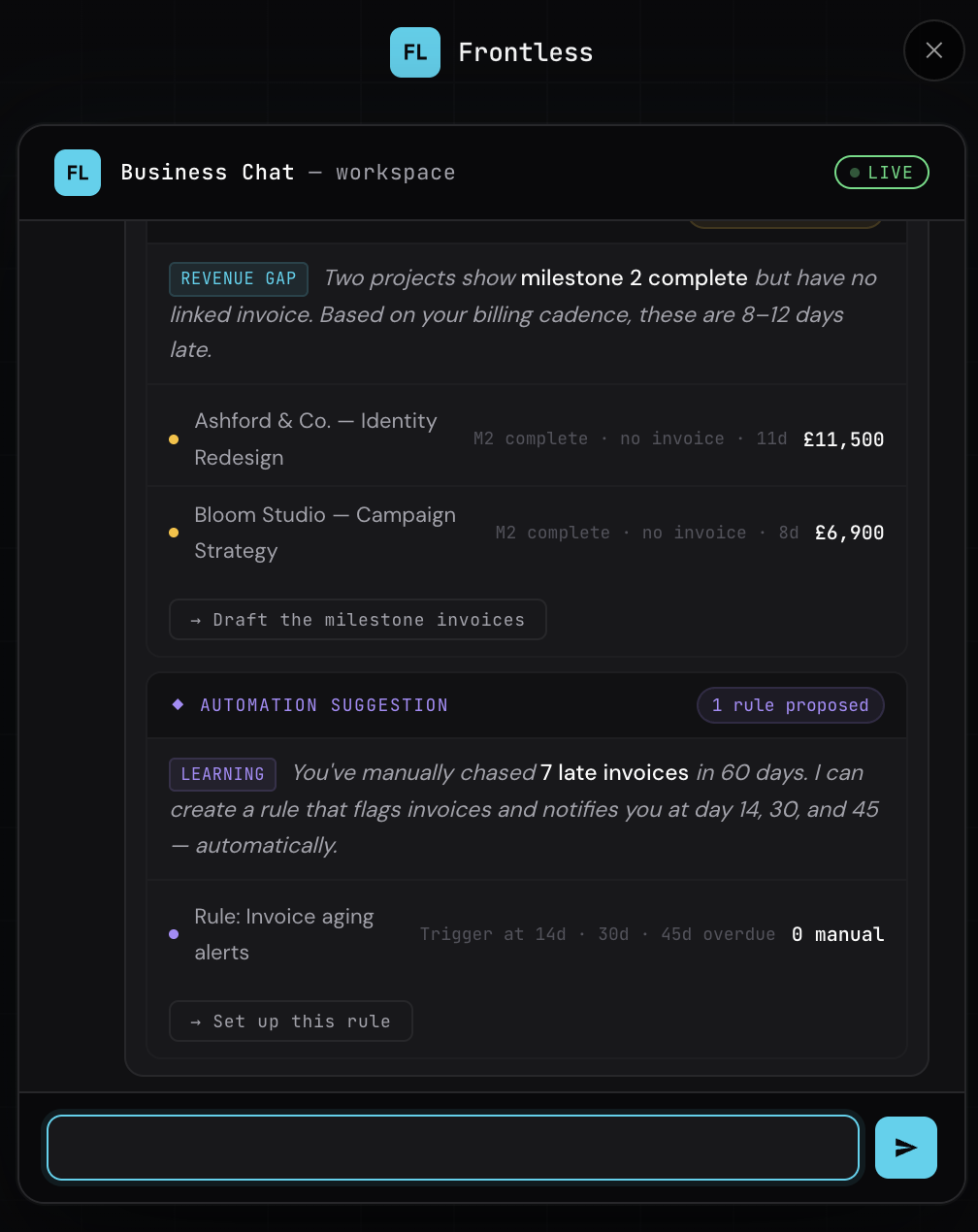Image resolution: width=978 pixels, height=1232 pixels.
Task: Click the FL avatar in the Business Chat header
Action: coord(77,172)
